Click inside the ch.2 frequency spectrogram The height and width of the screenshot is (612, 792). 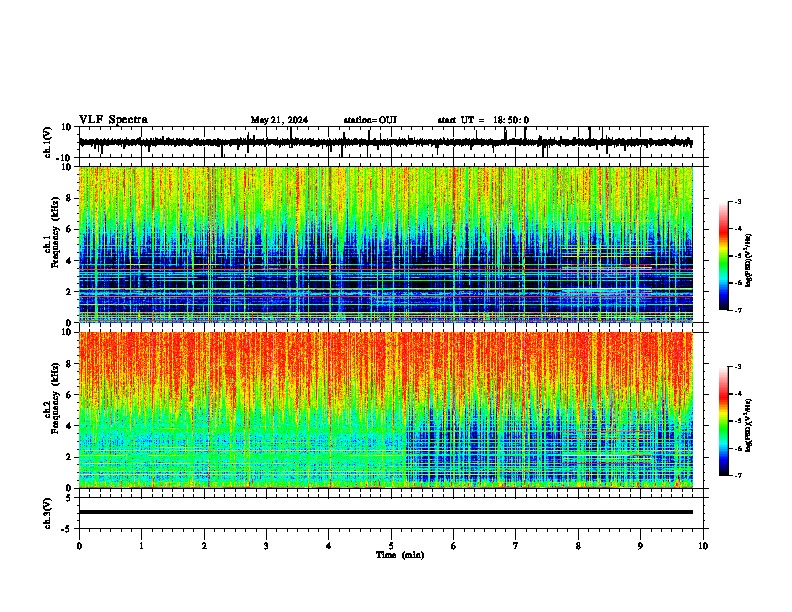pyautogui.click(x=386, y=410)
